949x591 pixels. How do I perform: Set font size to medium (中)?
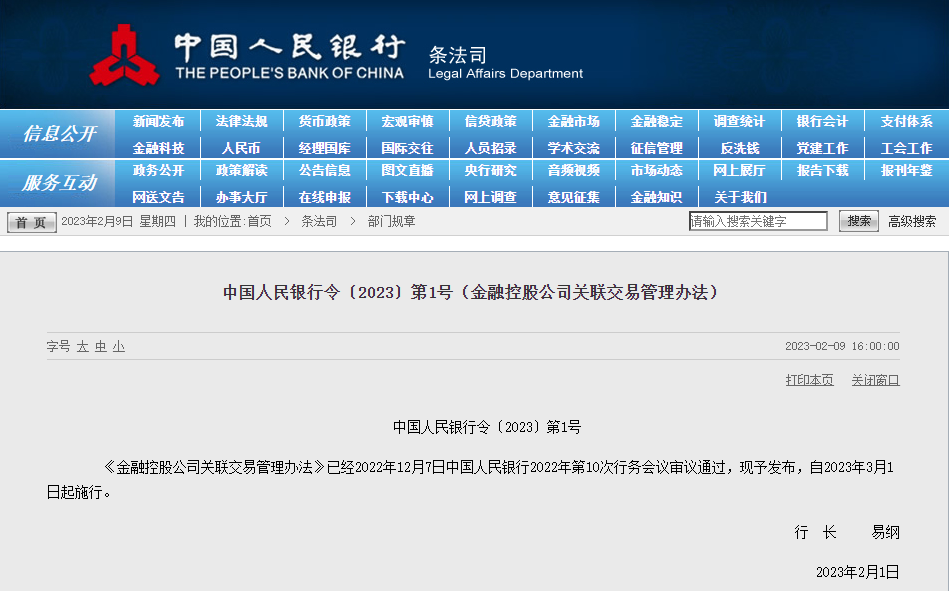pyautogui.click(x=101, y=347)
